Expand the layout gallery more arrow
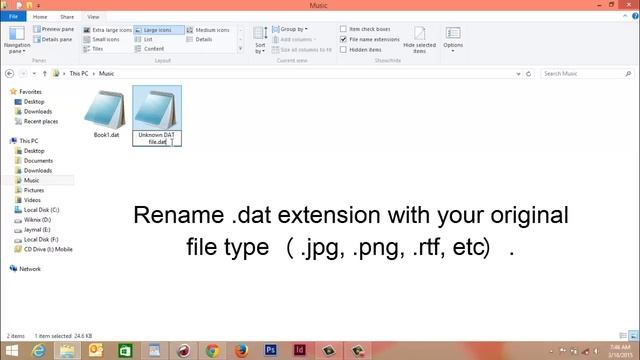The height and width of the screenshot is (360, 640). [x=240, y=49]
